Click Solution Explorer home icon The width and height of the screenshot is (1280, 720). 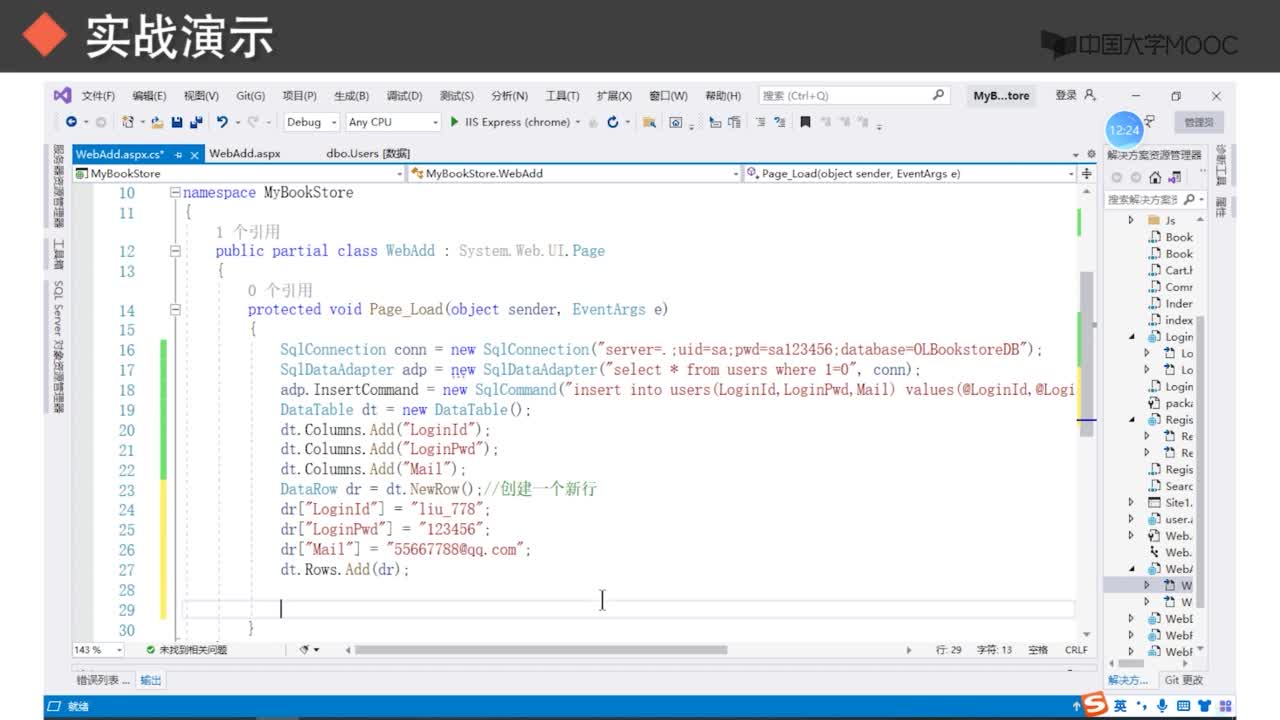1155,177
